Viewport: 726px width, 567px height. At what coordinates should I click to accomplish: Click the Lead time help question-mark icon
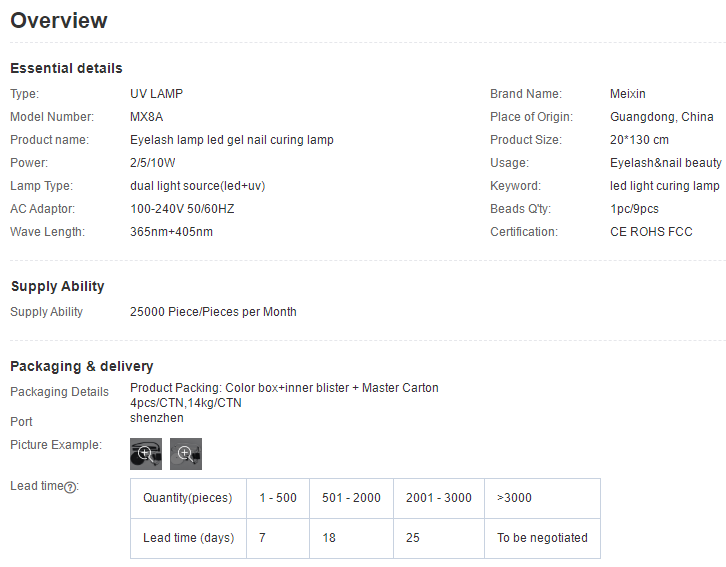pos(71,487)
